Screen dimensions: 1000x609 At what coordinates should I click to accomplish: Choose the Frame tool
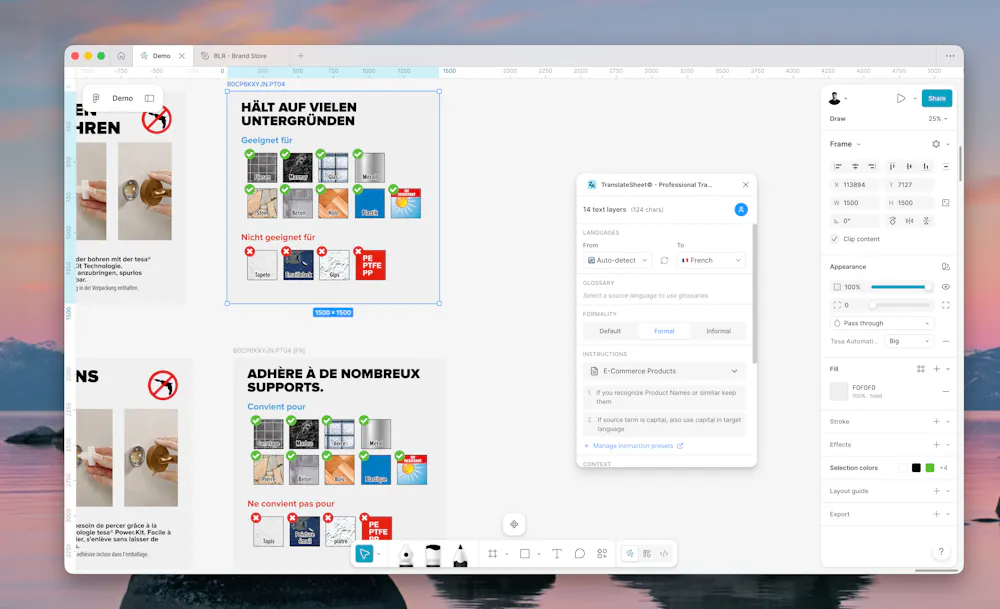click(492, 553)
